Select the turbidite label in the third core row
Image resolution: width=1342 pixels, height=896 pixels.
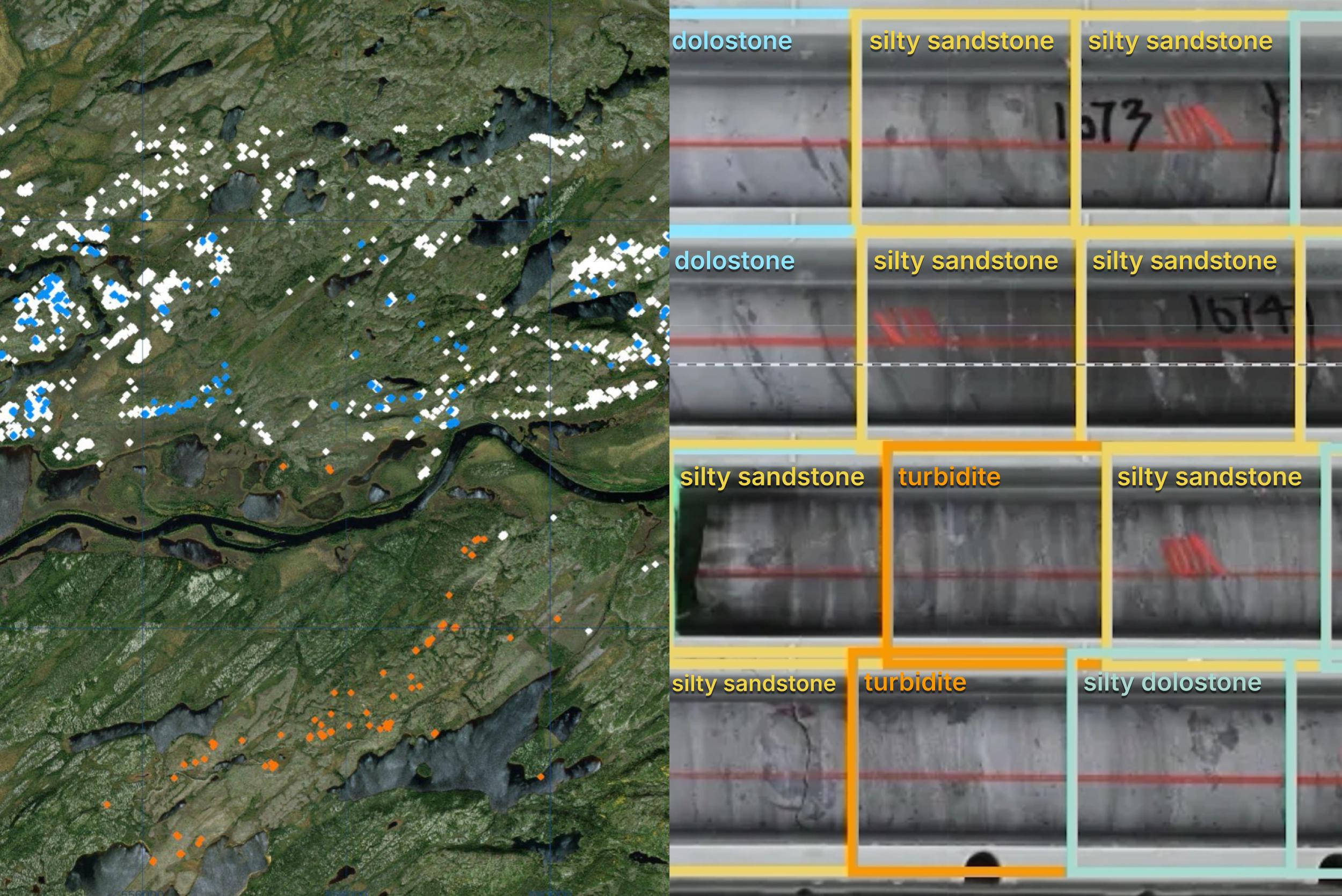pyautogui.click(x=949, y=477)
